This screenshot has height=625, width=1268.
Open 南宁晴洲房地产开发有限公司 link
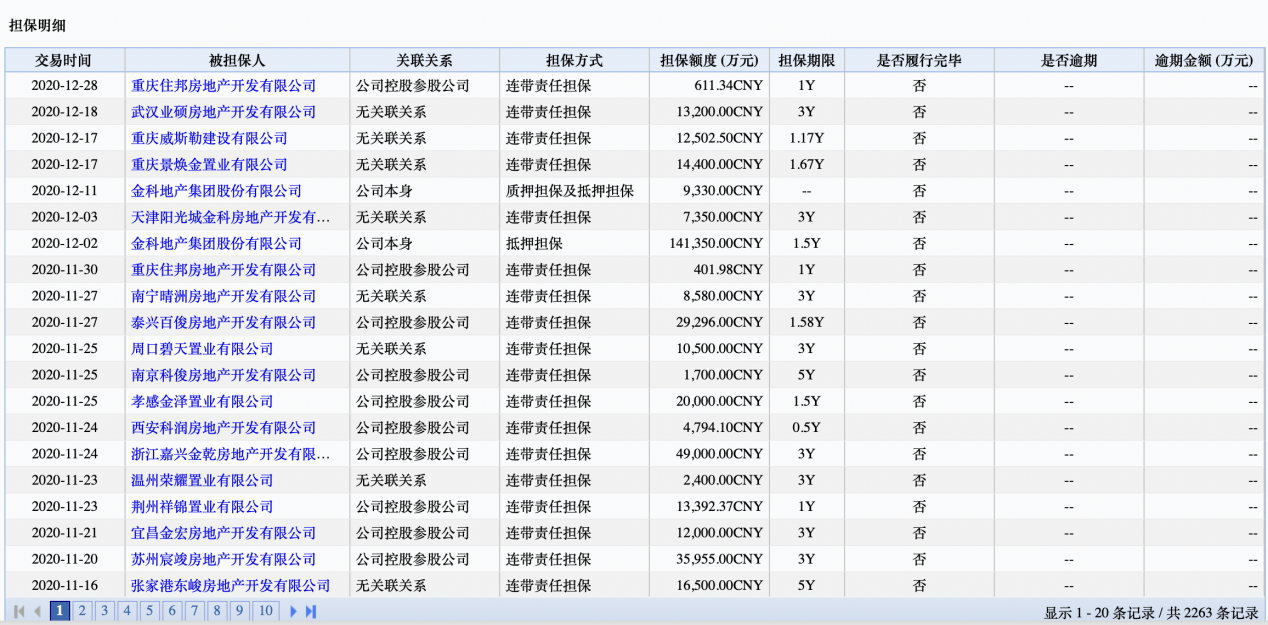tap(224, 296)
